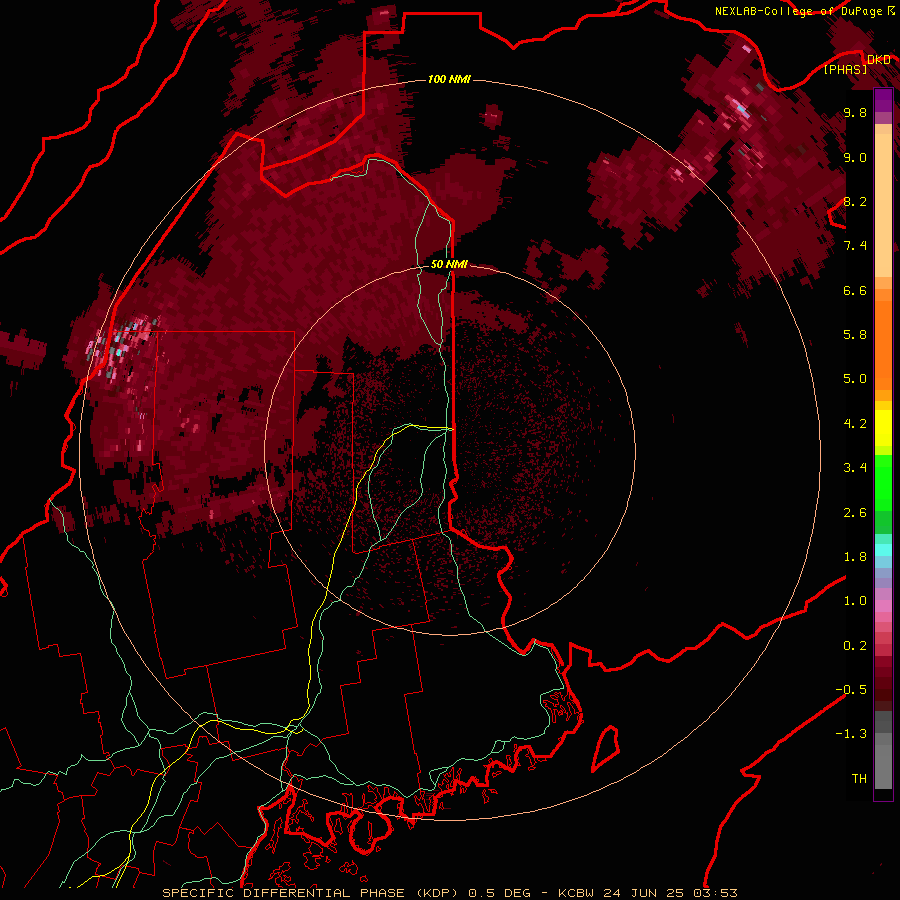Select the 8.2 scale label
Image resolution: width=900 pixels, height=900 pixels.
(x=855, y=201)
